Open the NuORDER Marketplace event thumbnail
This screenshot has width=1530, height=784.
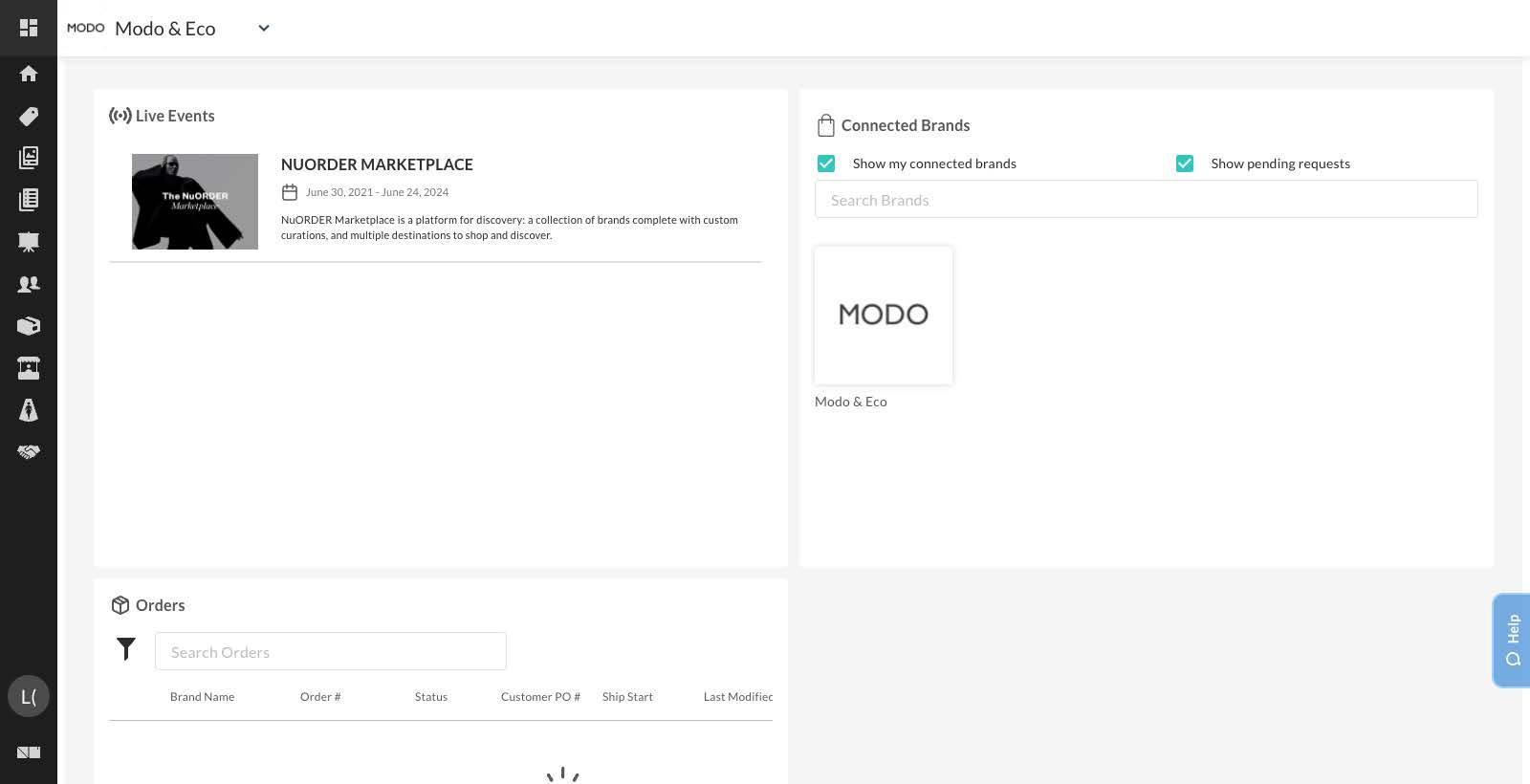(195, 202)
